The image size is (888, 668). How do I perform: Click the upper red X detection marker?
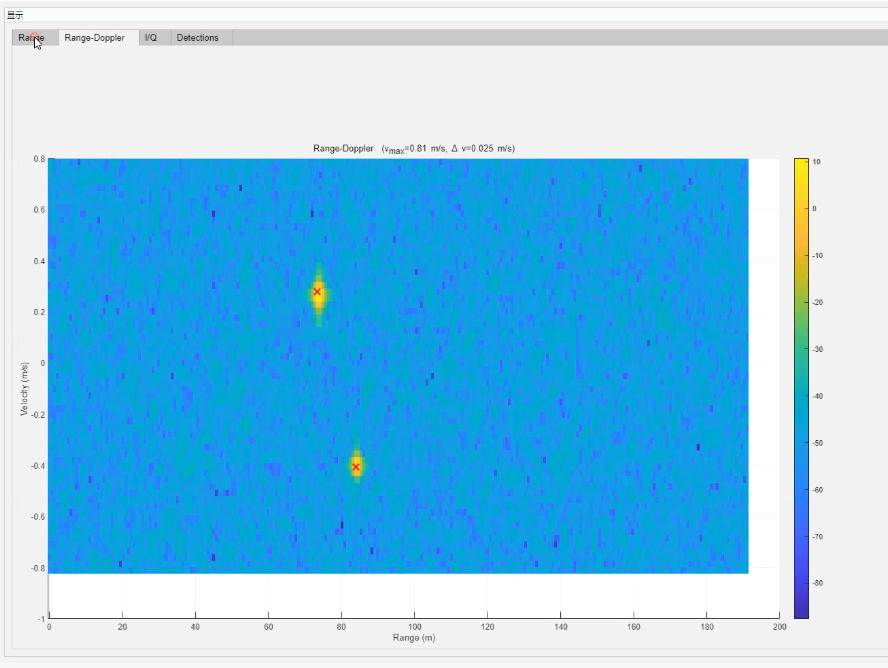pyautogui.click(x=318, y=292)
